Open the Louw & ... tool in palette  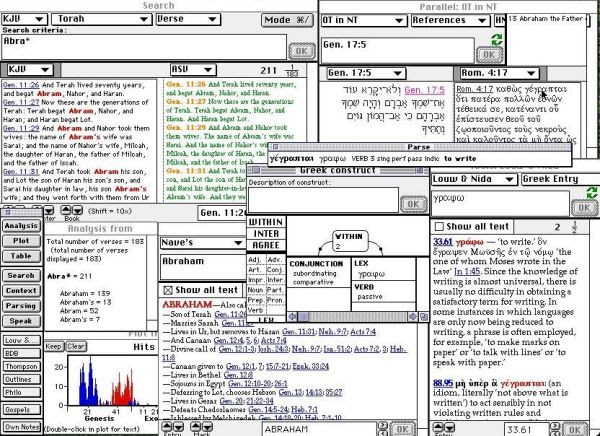coord(22,340)
